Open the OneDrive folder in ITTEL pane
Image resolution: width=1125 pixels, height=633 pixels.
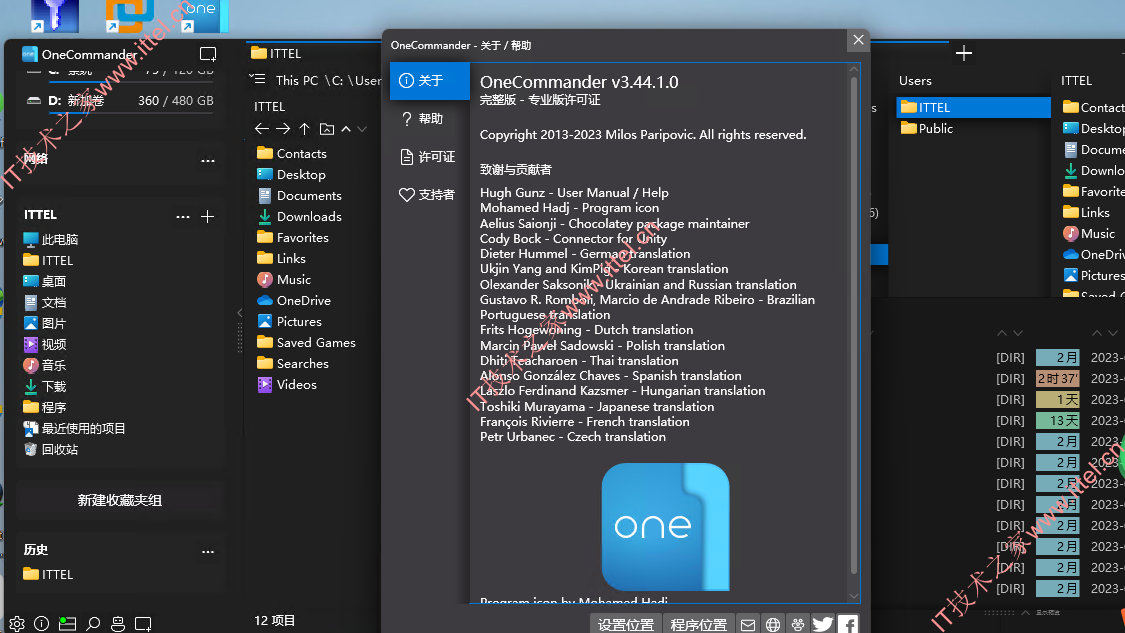(x=294, y=300)
